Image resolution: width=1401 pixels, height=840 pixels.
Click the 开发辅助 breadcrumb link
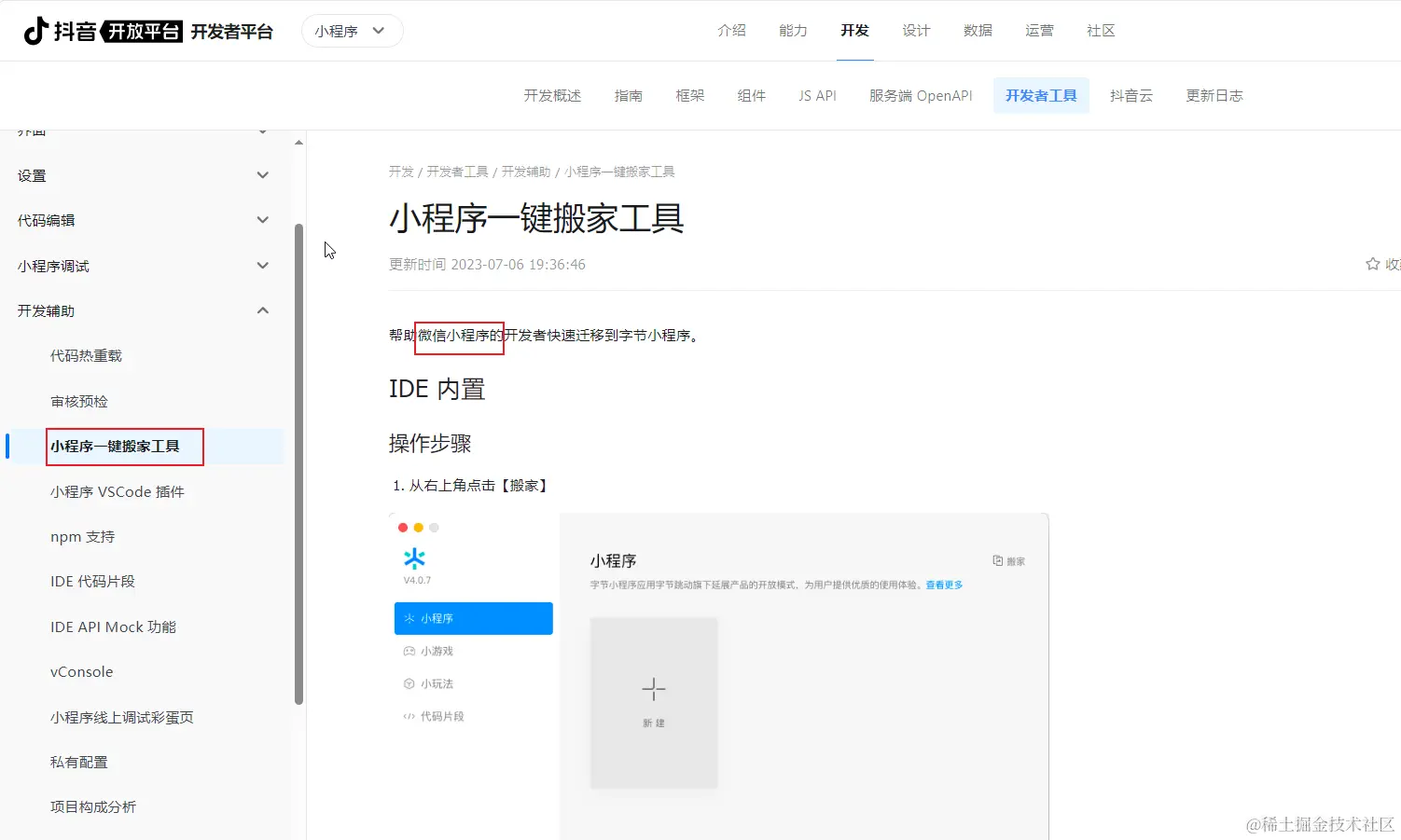[526, 172]
